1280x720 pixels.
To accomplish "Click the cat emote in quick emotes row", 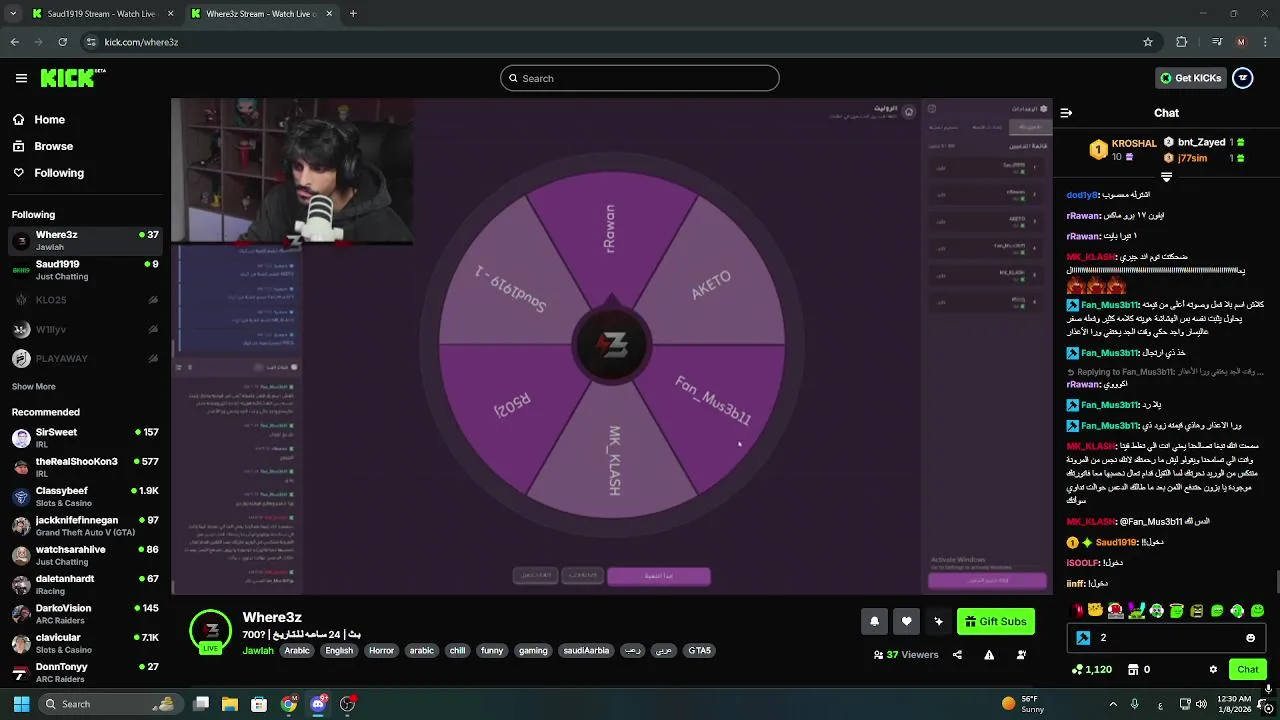I will point(1096,610).
